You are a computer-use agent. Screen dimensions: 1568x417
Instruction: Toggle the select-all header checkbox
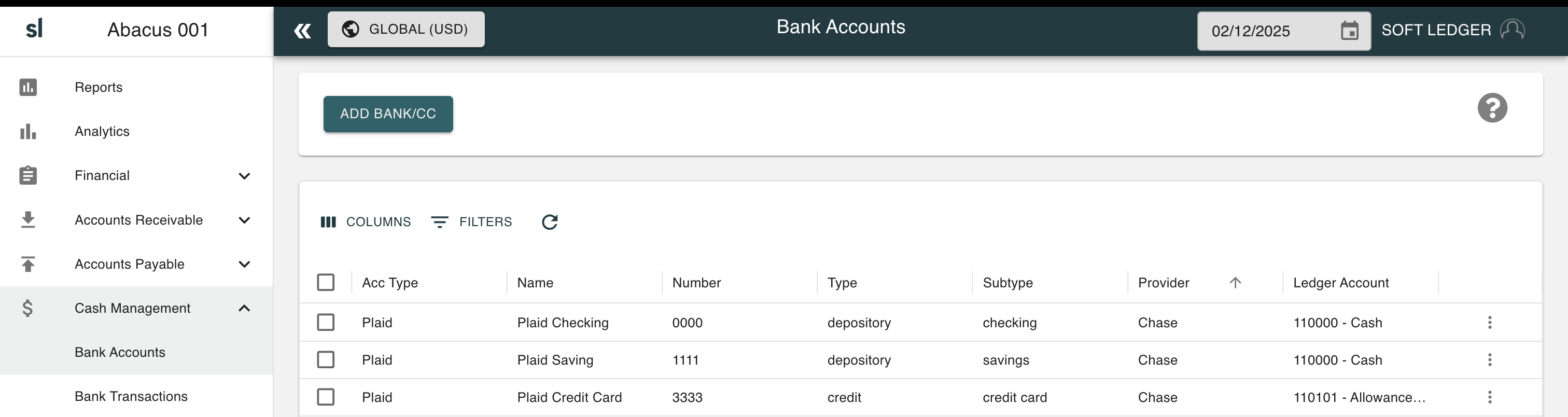pos(326,283)
